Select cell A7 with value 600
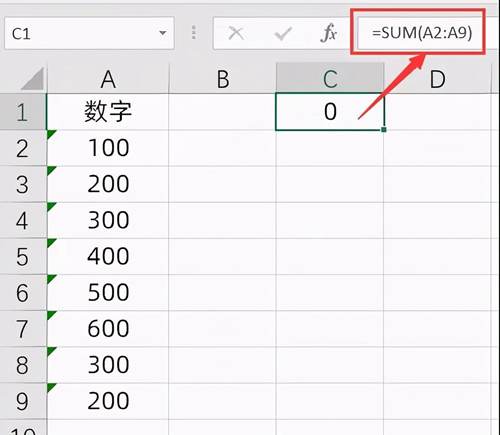Image resolution: width=500 pixels, height=435 pixels. coord(108,329)
